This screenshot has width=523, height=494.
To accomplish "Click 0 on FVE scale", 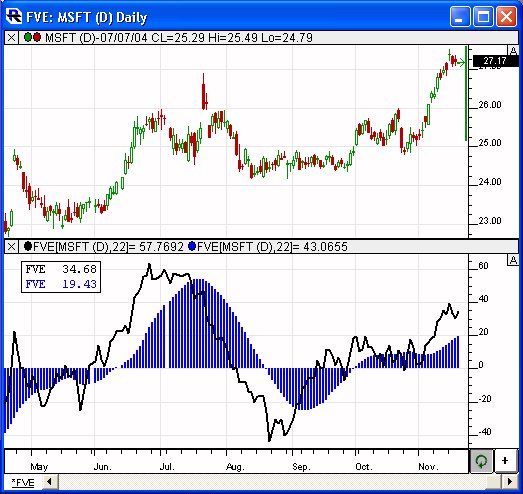I will coord(481,365).
